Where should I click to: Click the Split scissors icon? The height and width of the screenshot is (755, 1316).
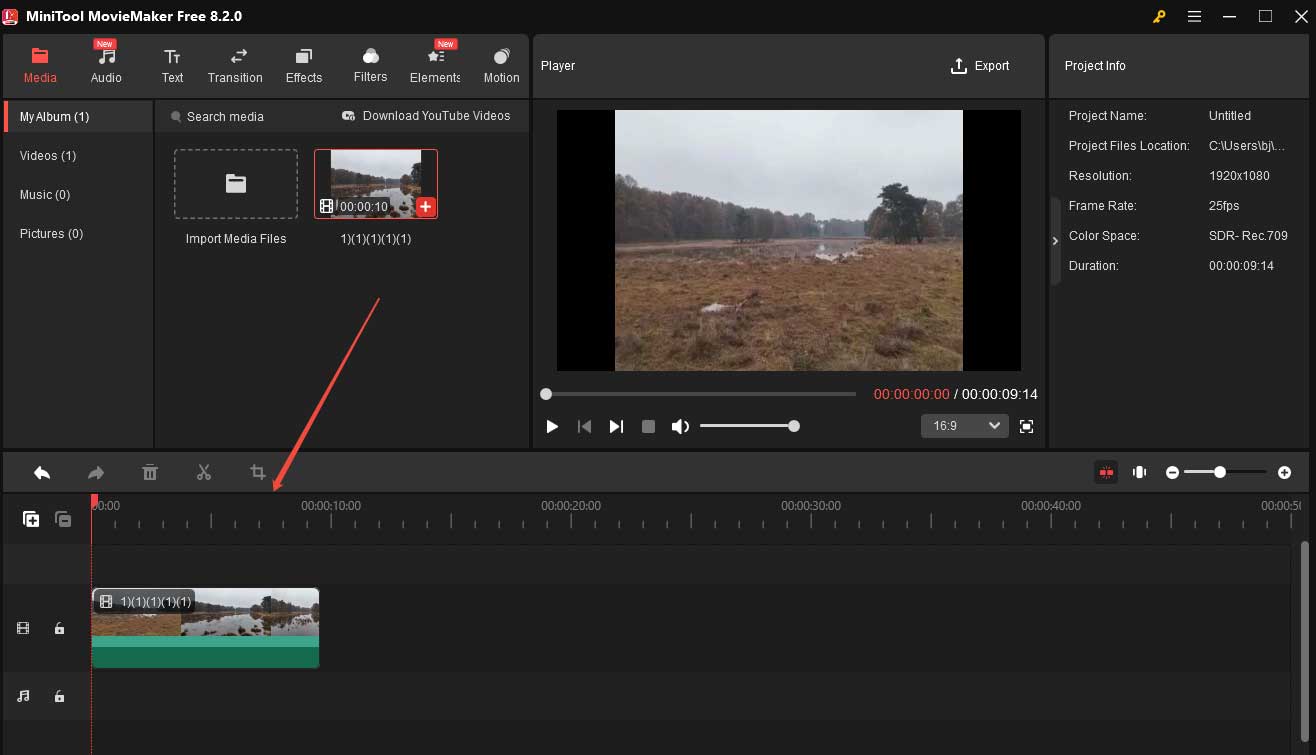tap(204, 473)
